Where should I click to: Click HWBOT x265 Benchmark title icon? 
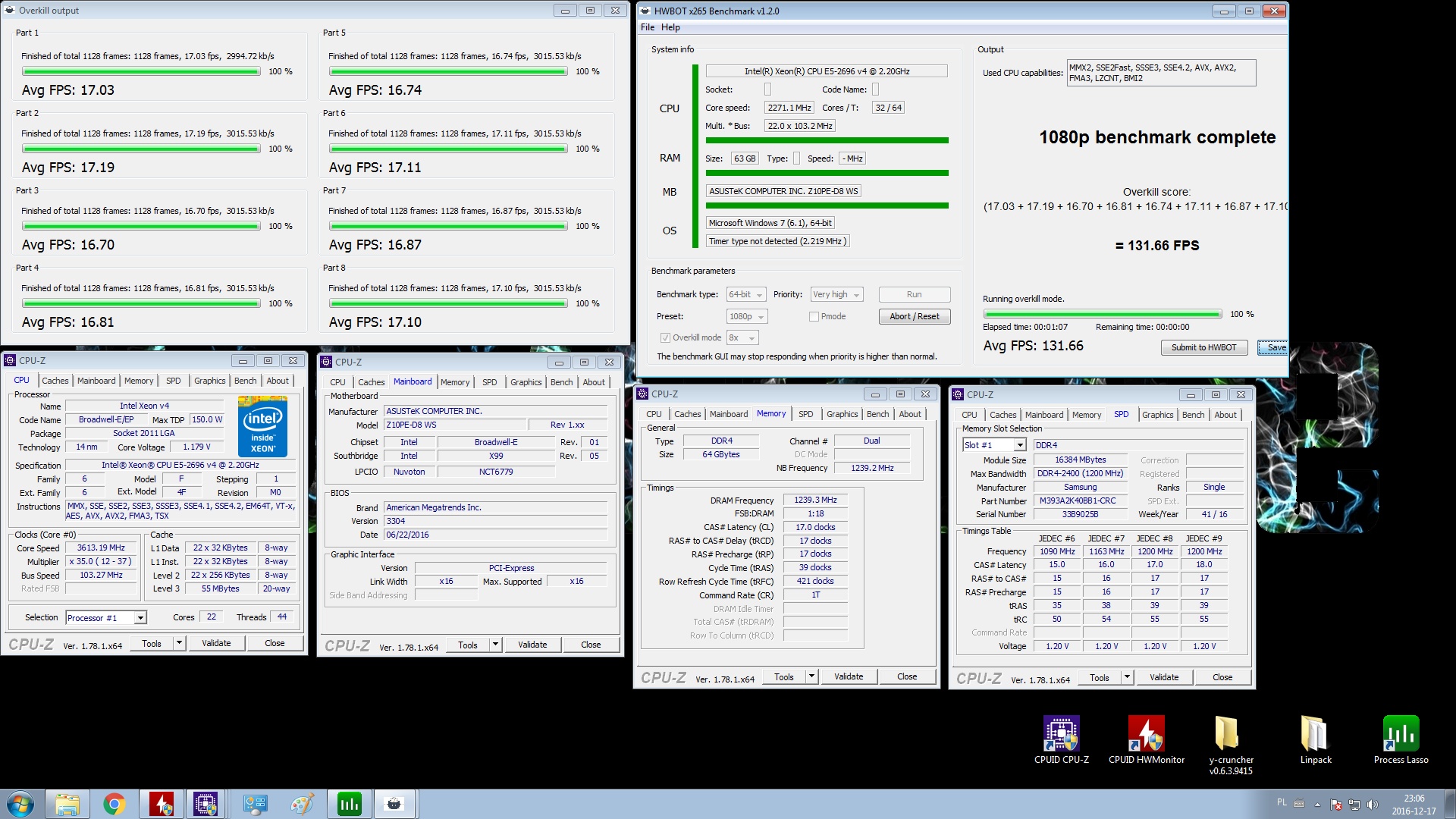[645, 11]
